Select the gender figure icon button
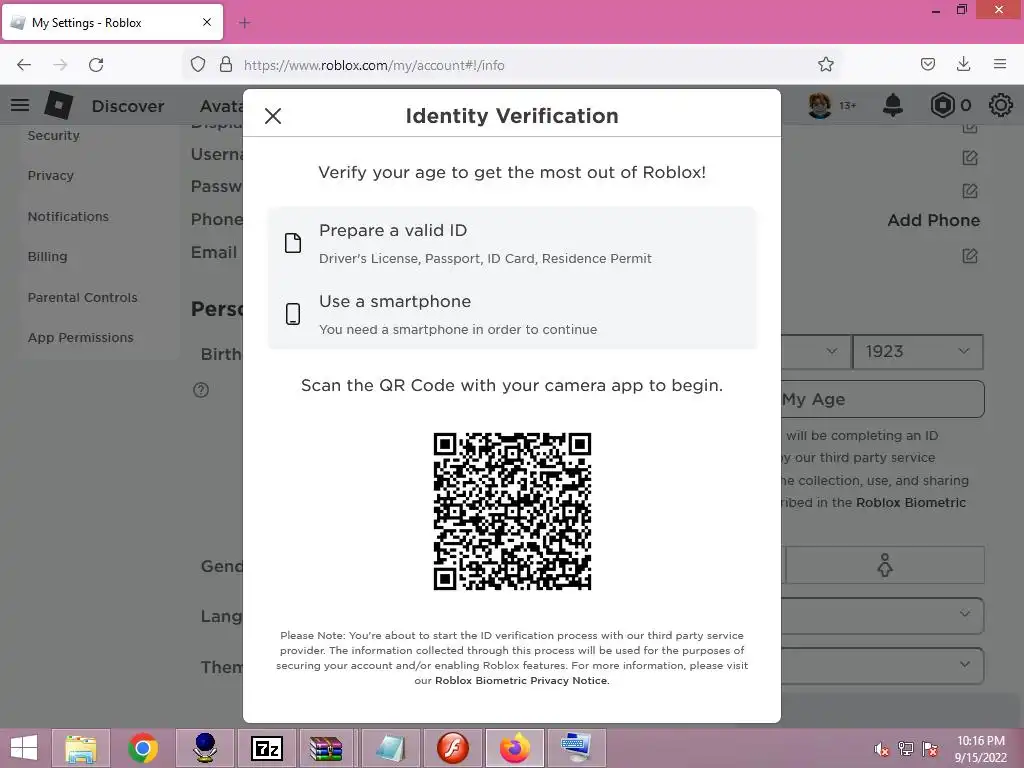Screen dimensions: 1024x768 click(x=885, y=565)
